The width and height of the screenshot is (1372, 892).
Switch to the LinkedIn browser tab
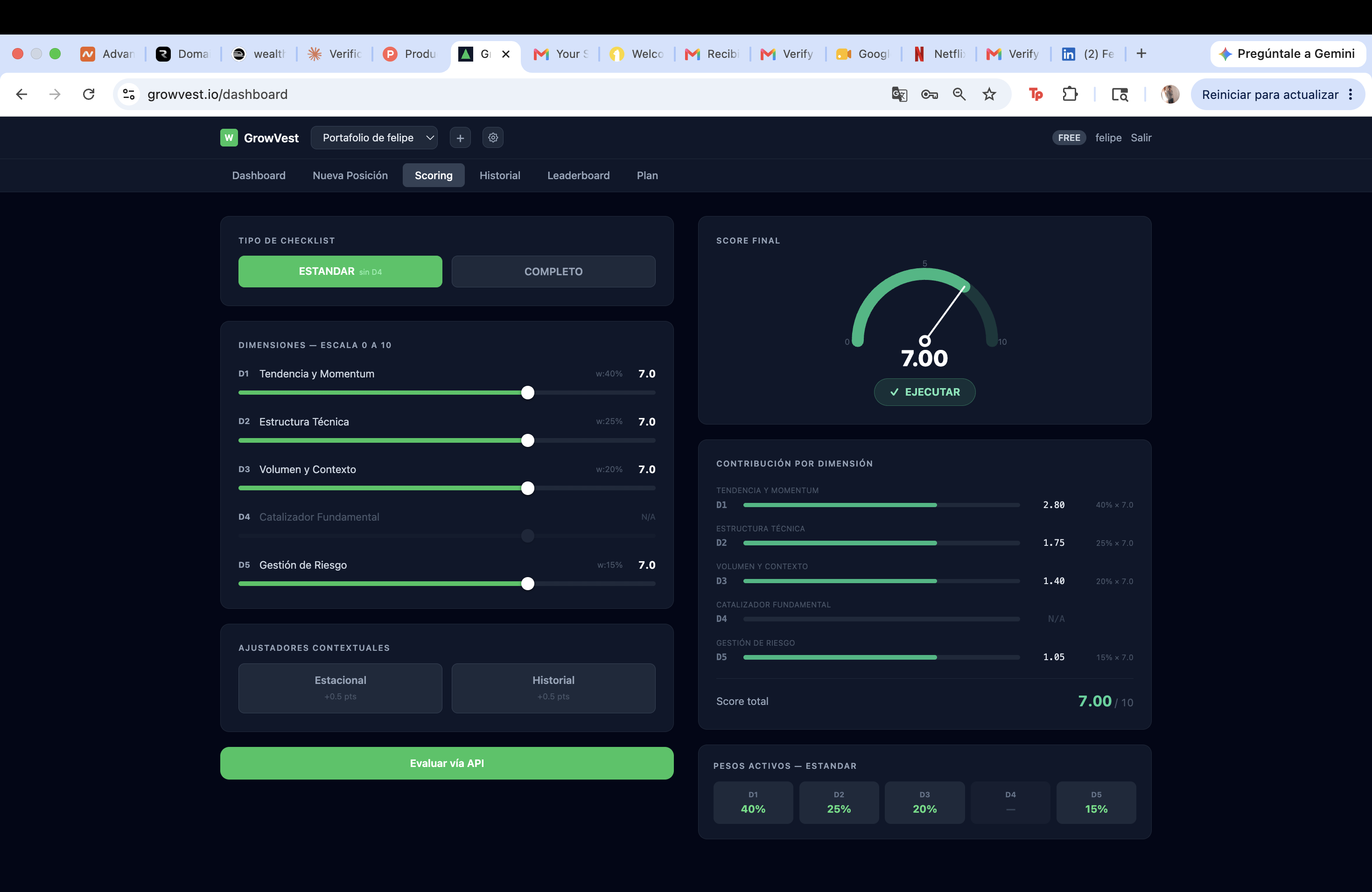tap(1087, 54)
